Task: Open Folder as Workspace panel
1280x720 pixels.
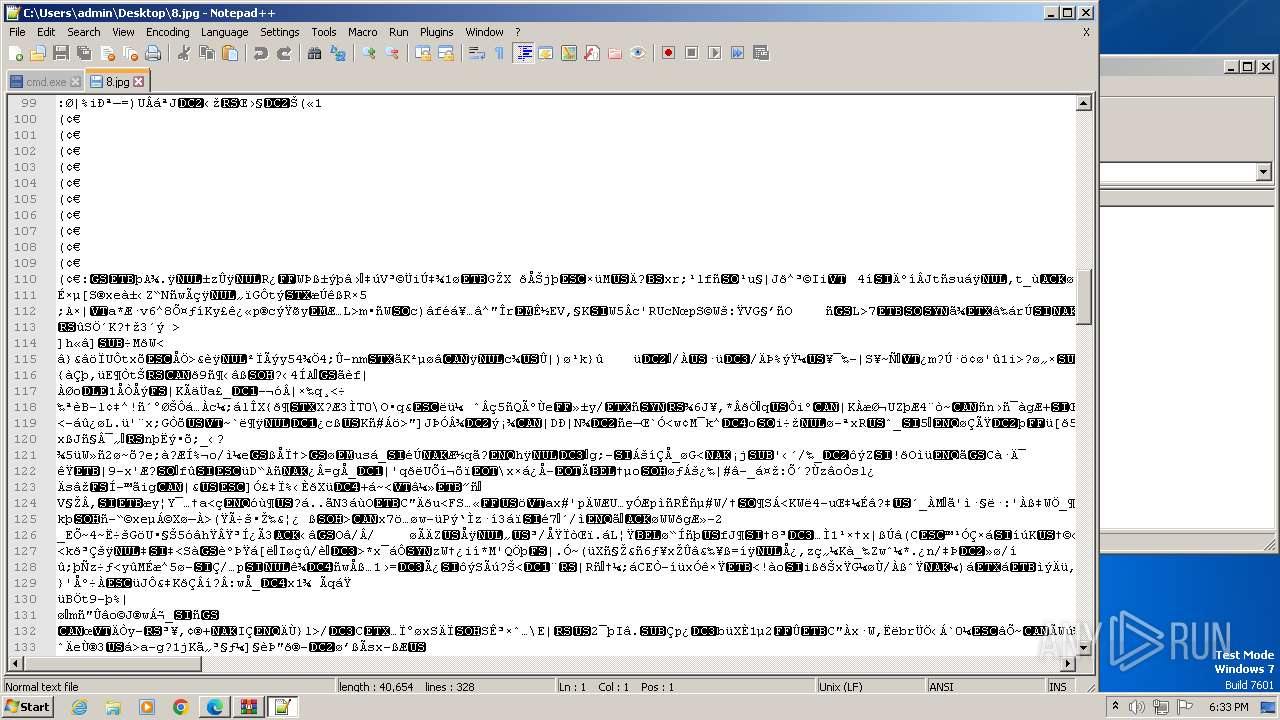Action: pos(615,53)
